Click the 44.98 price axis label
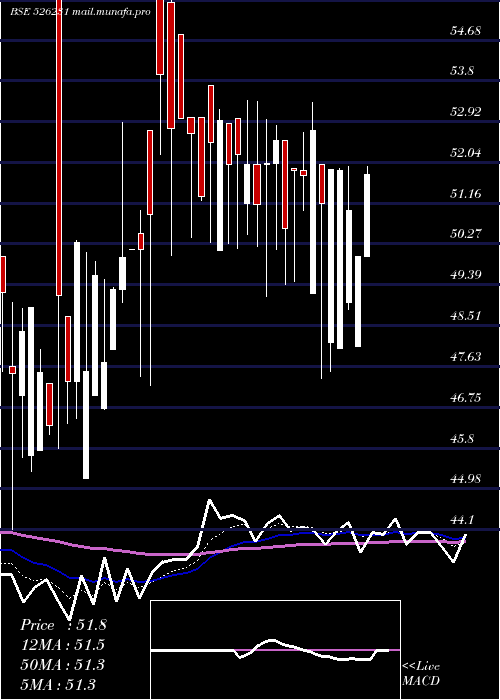The width and height of the screenshot is (500, 700). coord(466,479)
